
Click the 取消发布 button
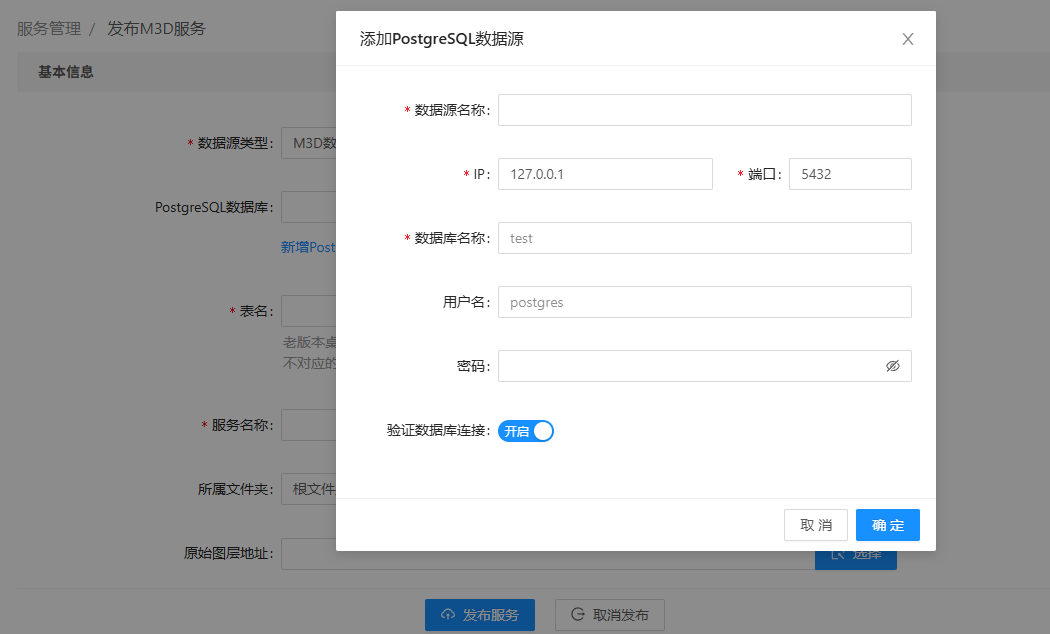tap(610, 615)
